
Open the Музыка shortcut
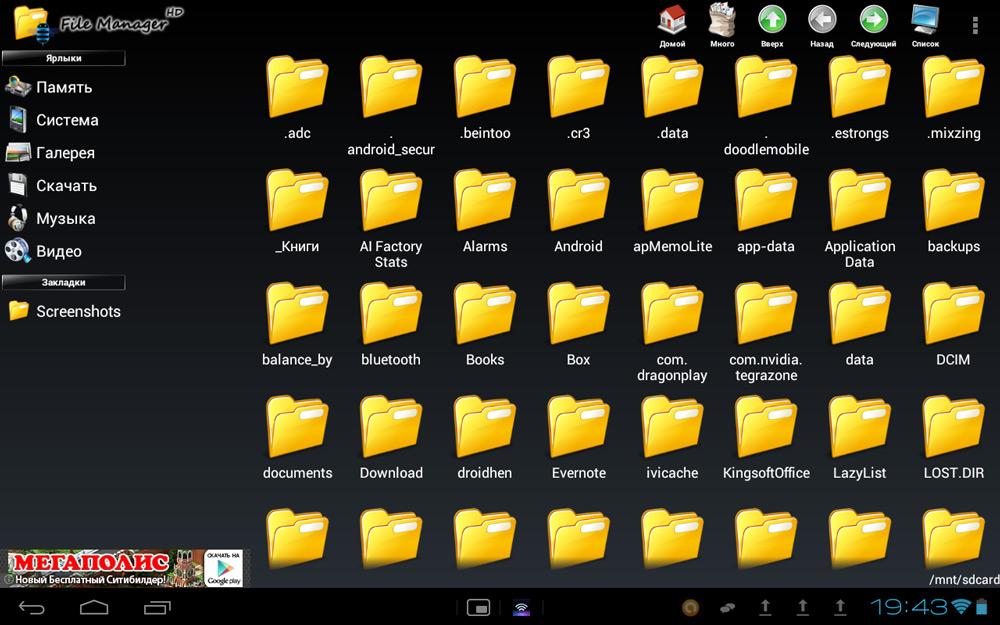[x=65, y=218]
